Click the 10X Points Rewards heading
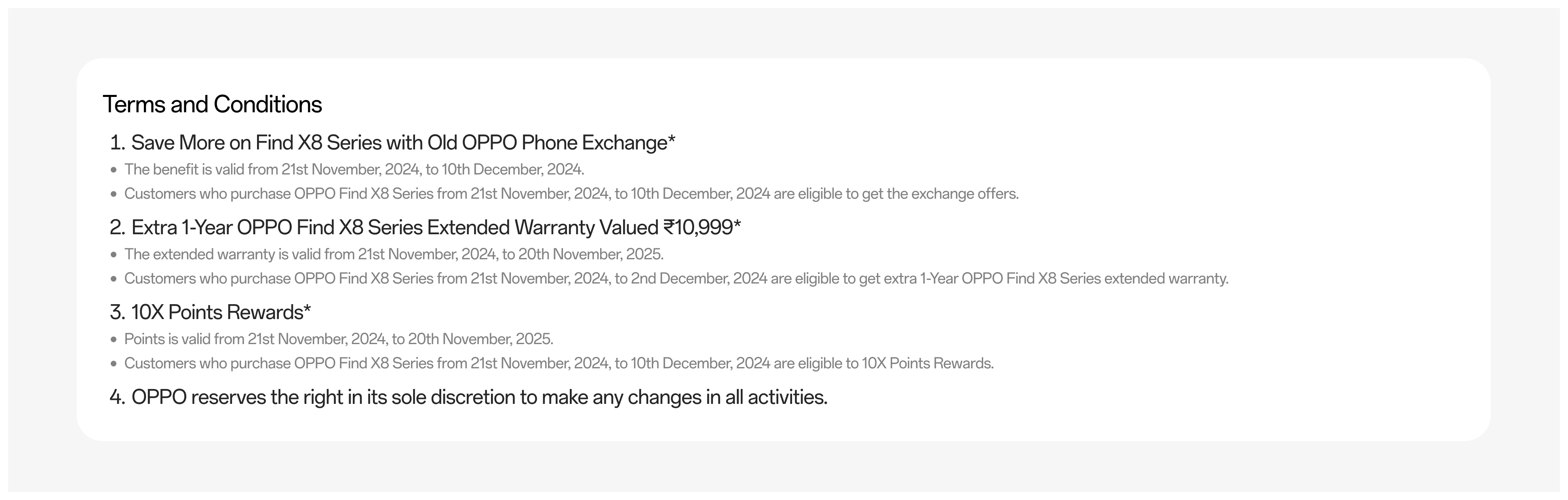 [x=217, y=313]
